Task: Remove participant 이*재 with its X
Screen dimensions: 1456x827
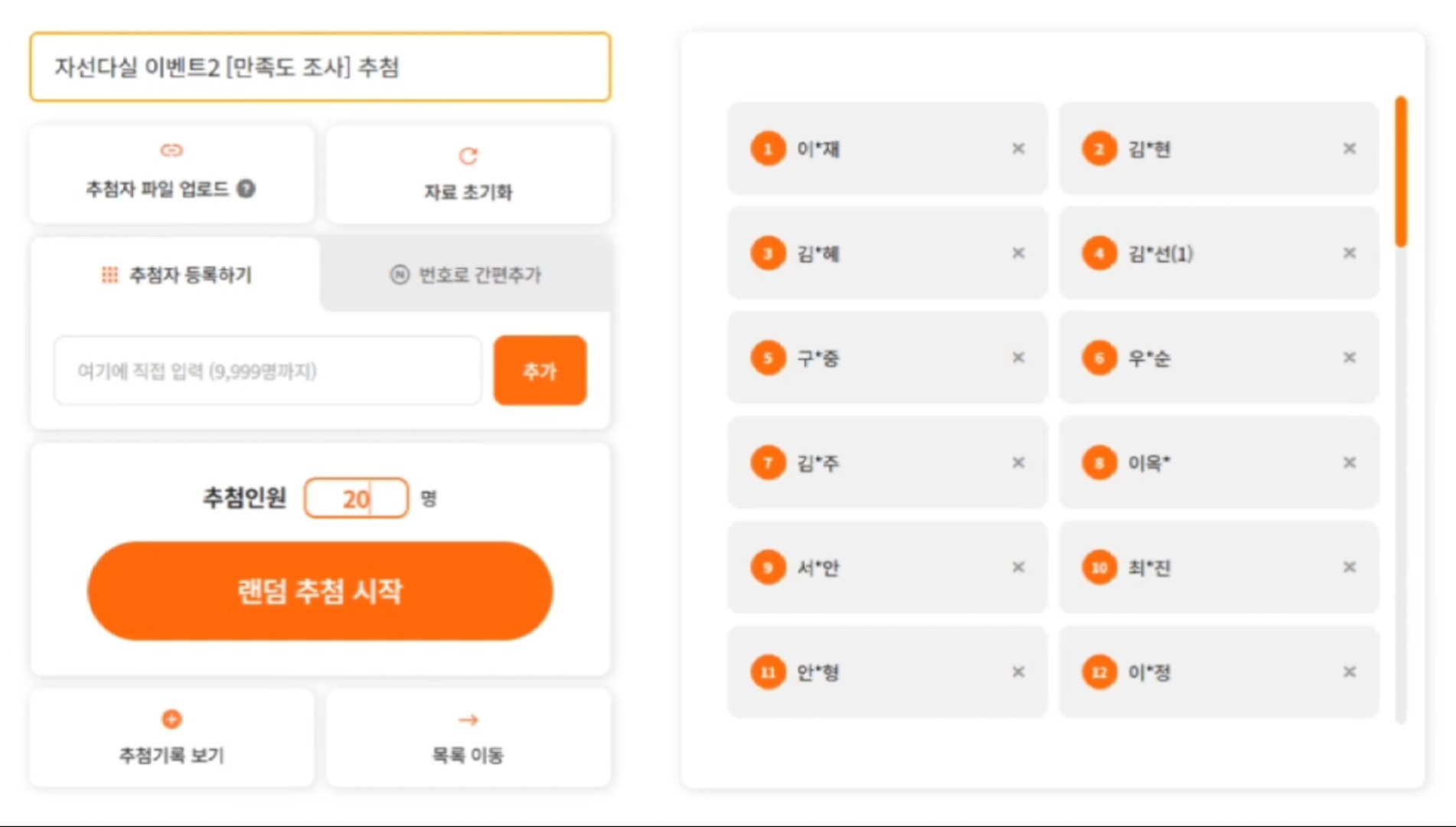Action: pos(1018,149)
